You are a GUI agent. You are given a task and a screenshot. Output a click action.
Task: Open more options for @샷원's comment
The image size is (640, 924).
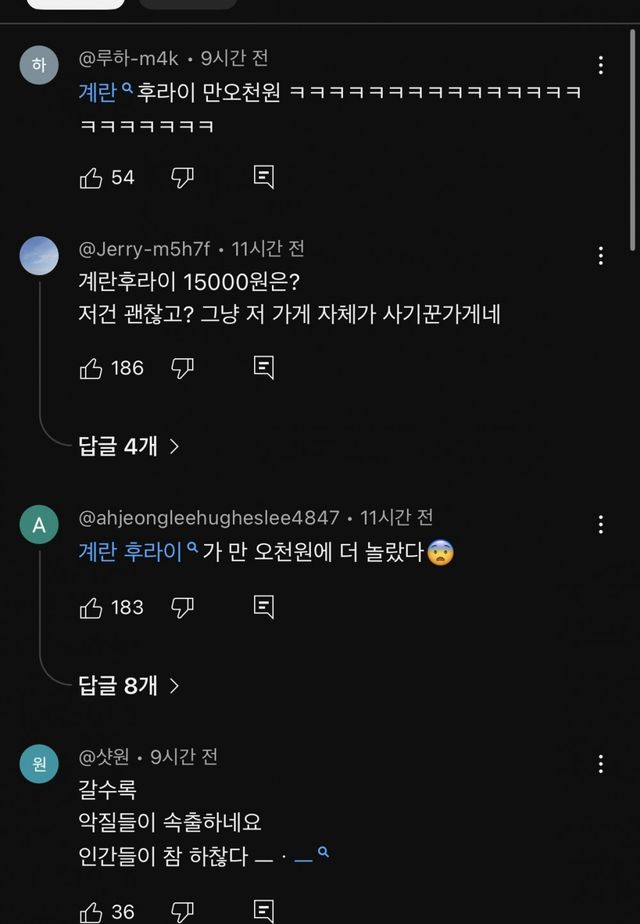coord(601,764)
